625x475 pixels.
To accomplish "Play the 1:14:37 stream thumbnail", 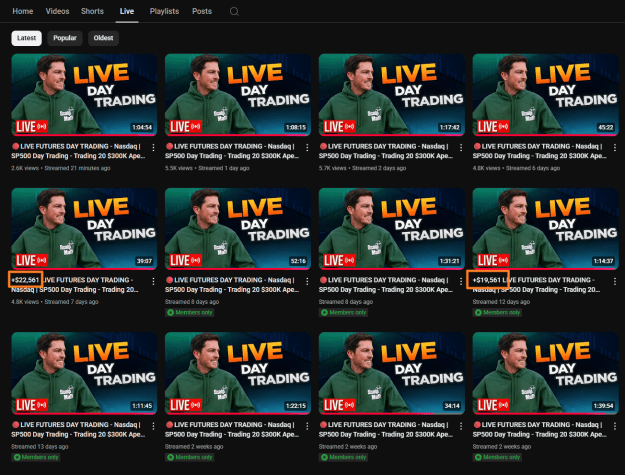I will click(x=546, y=229).
